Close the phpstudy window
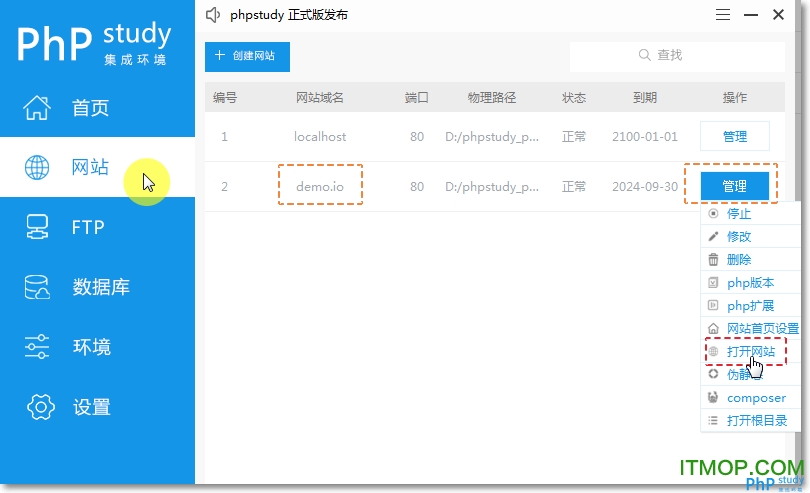The height and width of the screenshot is (493, 810). [x=778, y=14]
